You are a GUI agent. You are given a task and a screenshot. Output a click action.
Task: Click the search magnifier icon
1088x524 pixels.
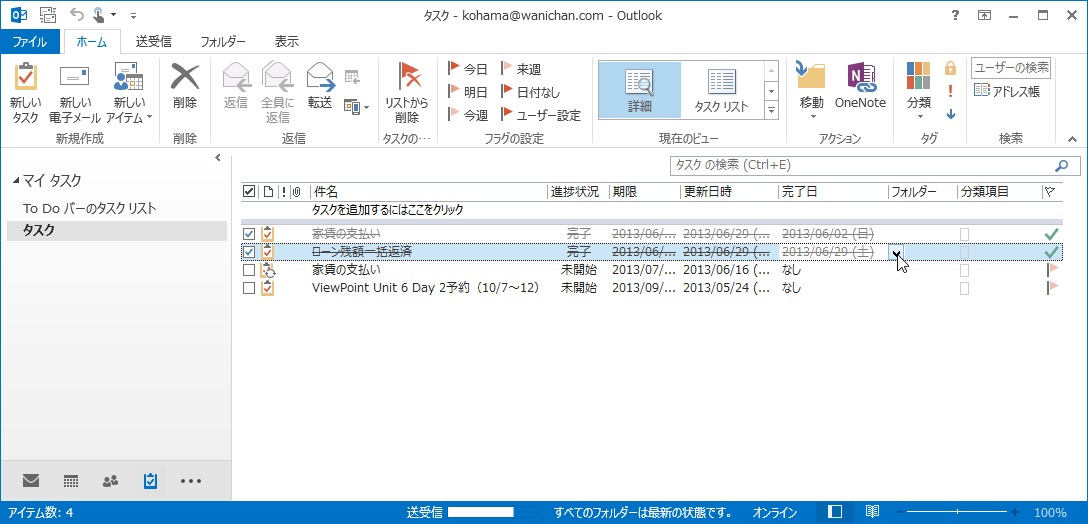(1062, 165)
